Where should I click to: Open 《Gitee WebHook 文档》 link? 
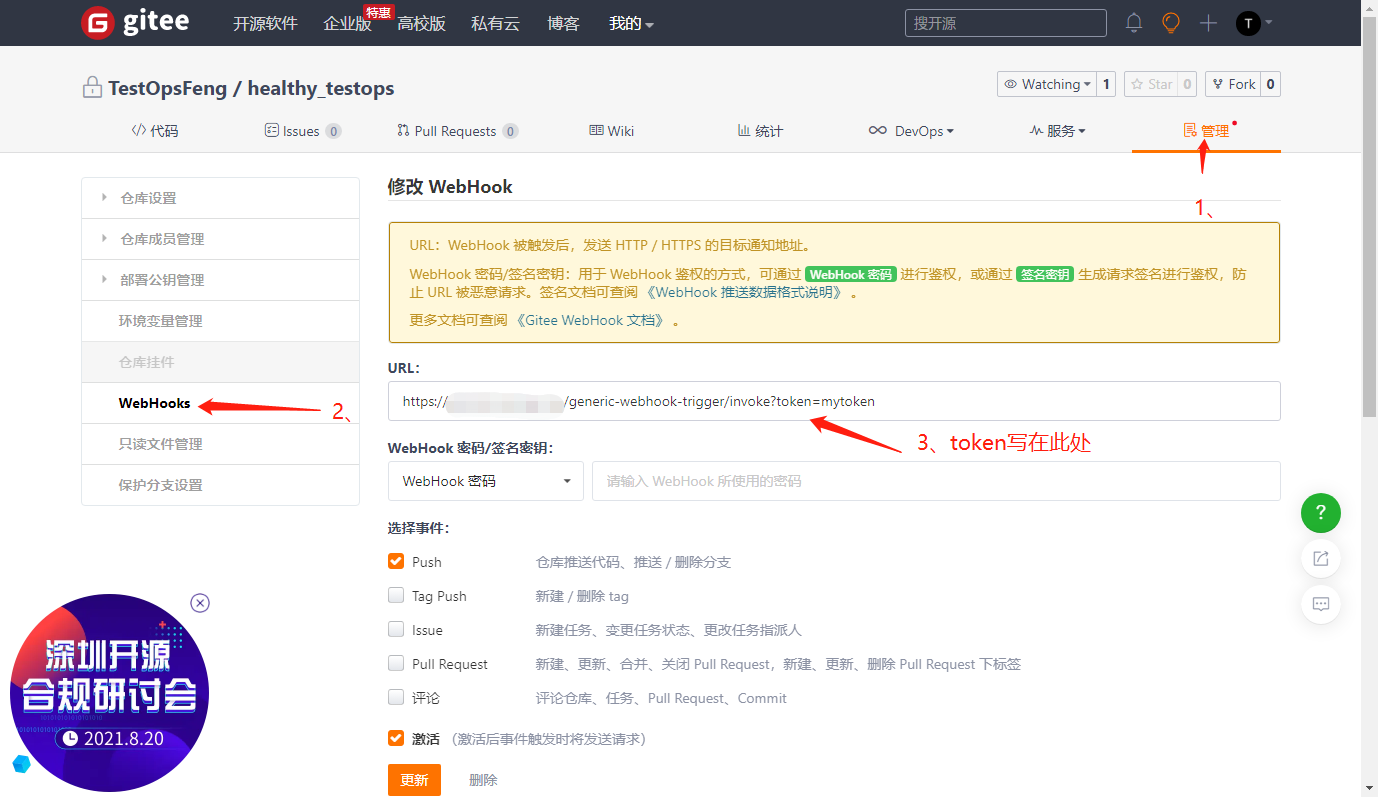click(589, 321)
